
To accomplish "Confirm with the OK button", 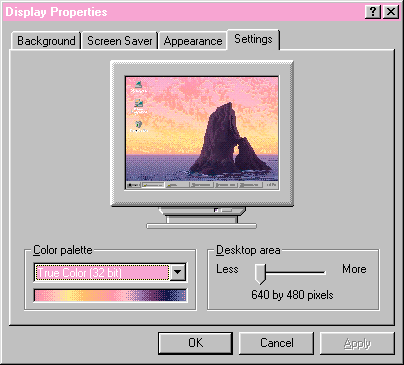I will click(195, 343).
